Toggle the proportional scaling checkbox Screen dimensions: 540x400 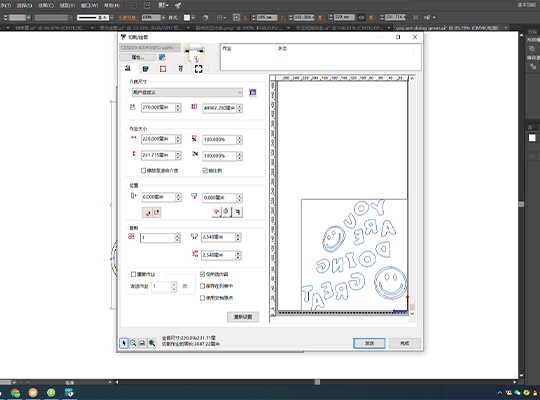click(x=205, y=171)
